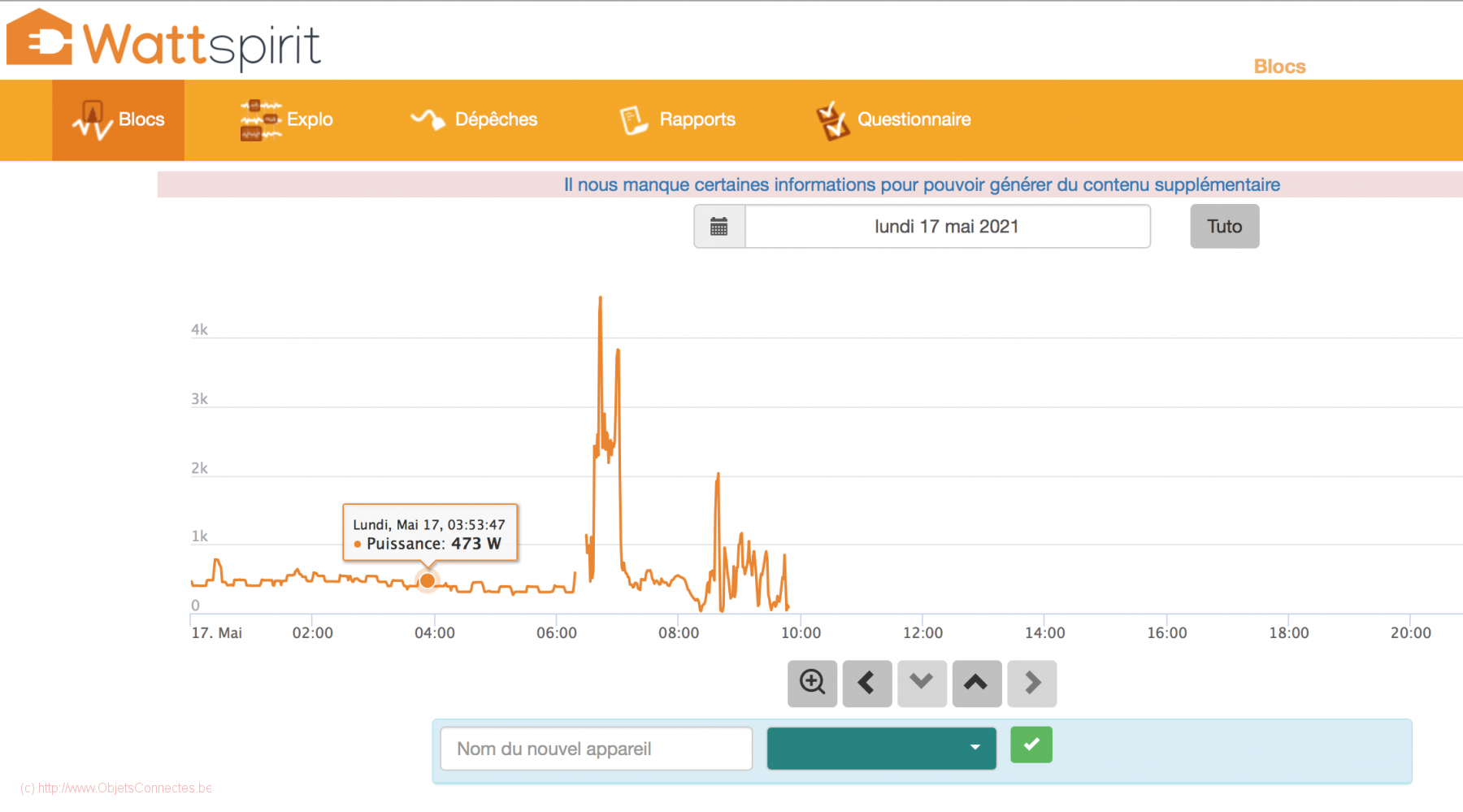Open the Dépêches tab
1463x812 pixels.
pyautogui.click(x=474, y=120)
